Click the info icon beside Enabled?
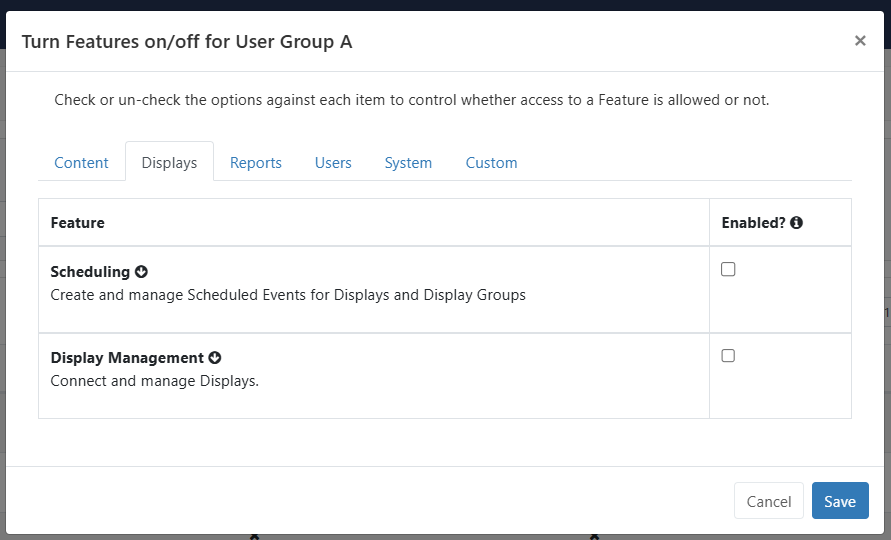Viewport: 891px width, 540px height. tap(797, 223)
